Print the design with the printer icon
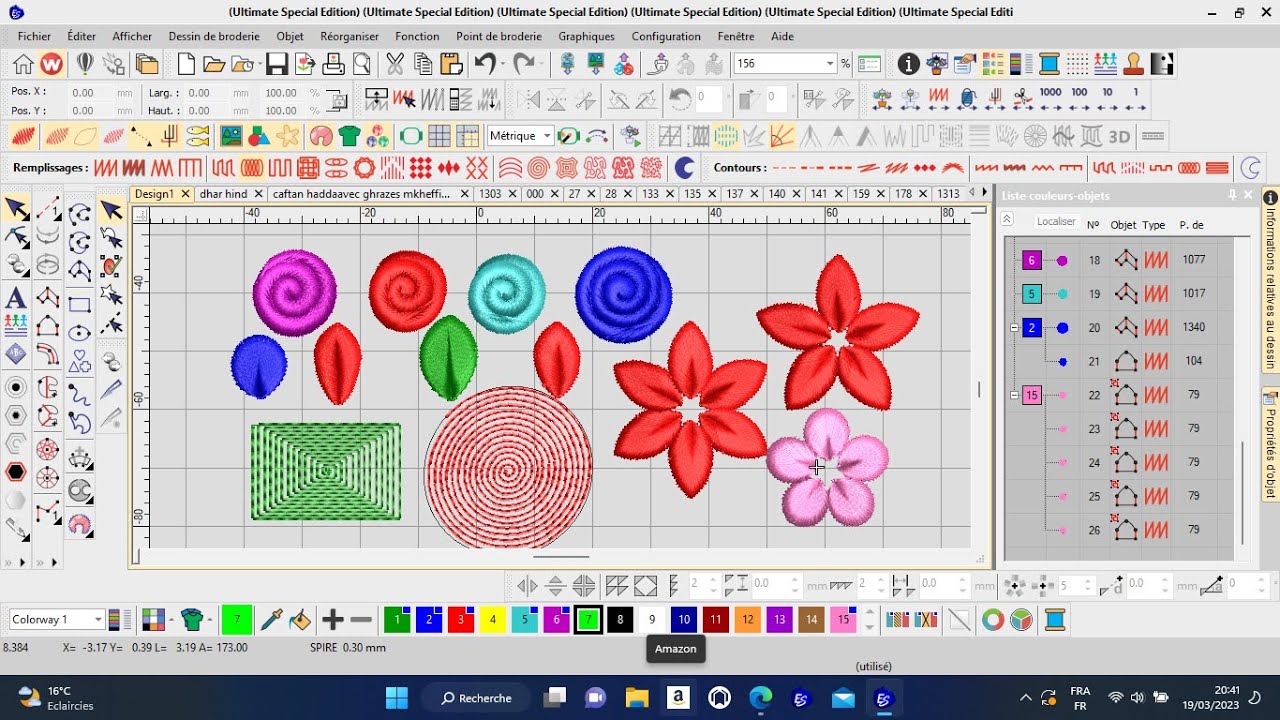1280x720 pixels. 333,64
